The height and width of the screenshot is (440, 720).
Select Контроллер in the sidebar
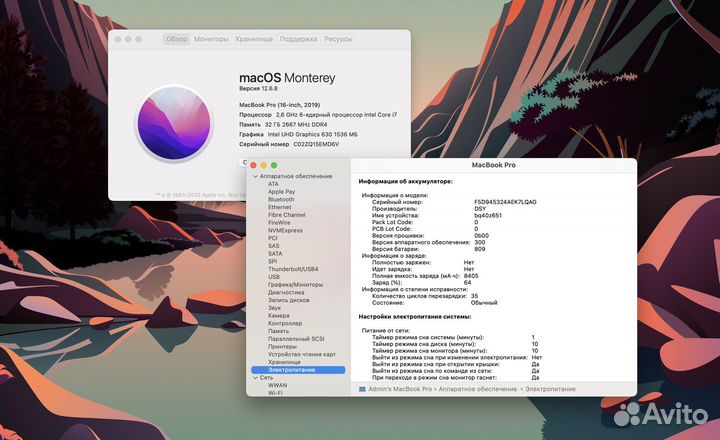pos(285,323)
